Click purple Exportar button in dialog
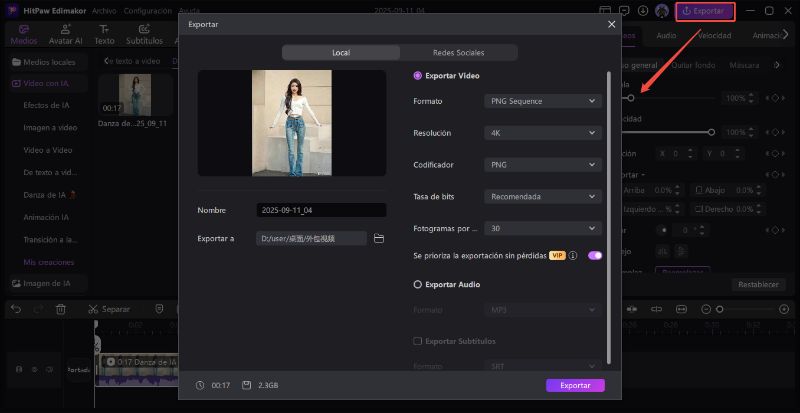 point(575,385)
